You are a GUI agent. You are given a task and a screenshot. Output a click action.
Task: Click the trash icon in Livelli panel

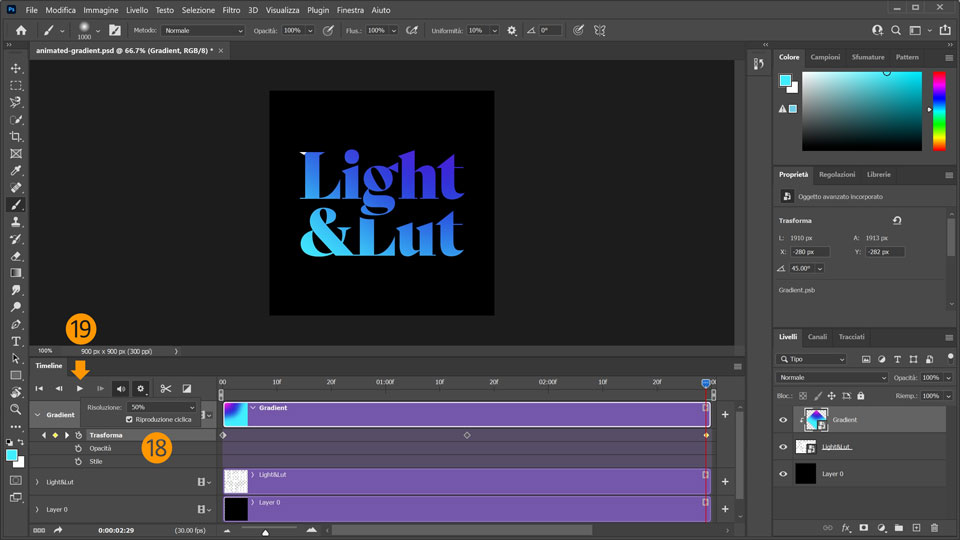(x=934, y=527)
